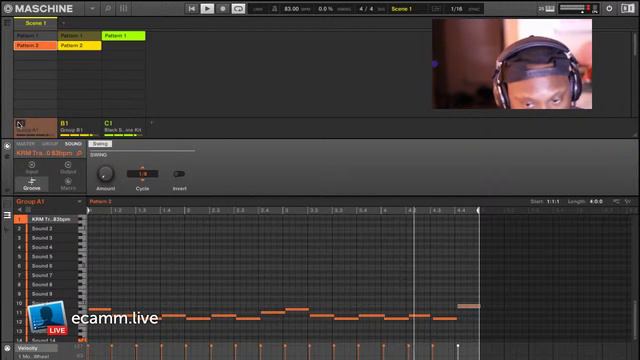
Task: Click the Record button
Action: 222,9
